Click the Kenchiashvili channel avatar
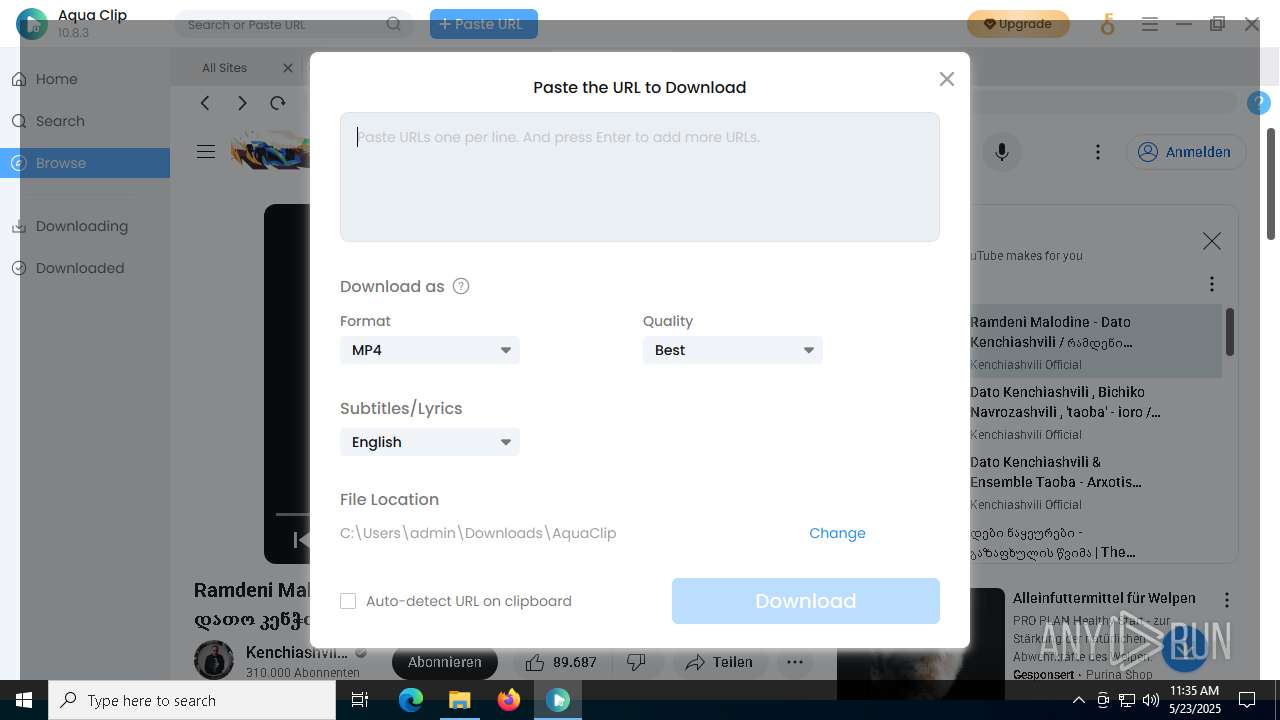Viewport: 1280px width, 720px height. (214, 661)
